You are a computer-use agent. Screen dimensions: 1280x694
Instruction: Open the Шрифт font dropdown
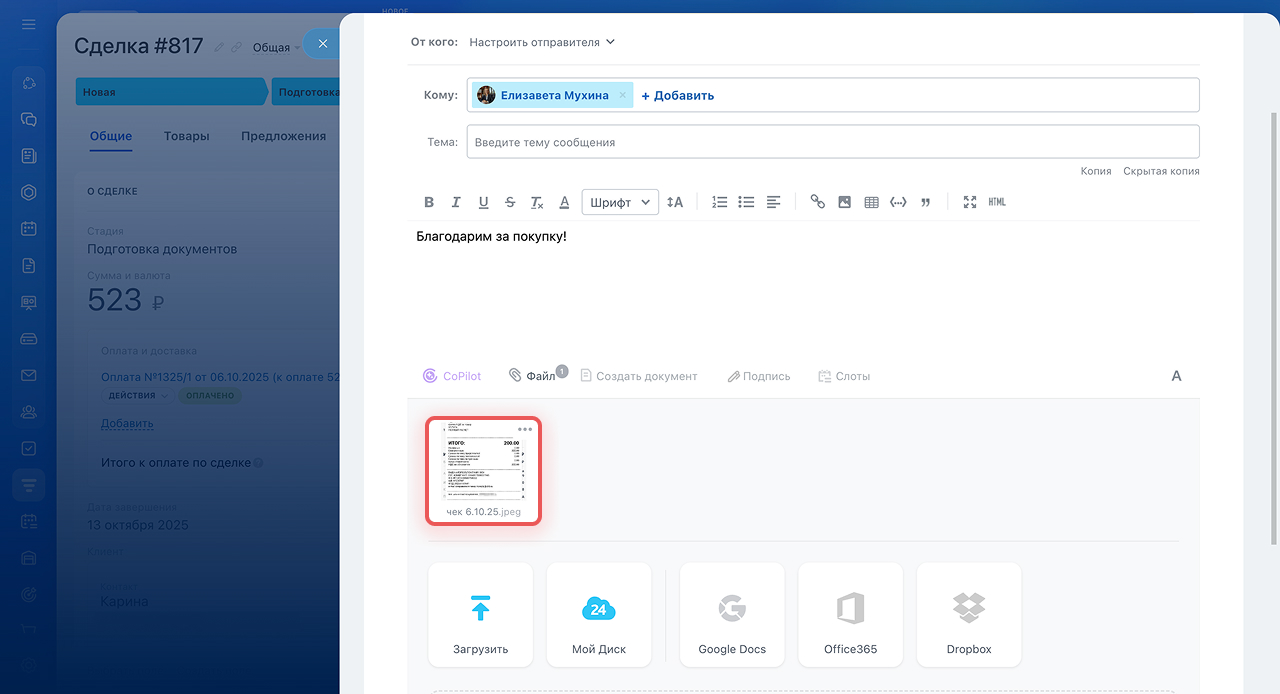click(x=620, y=202)
